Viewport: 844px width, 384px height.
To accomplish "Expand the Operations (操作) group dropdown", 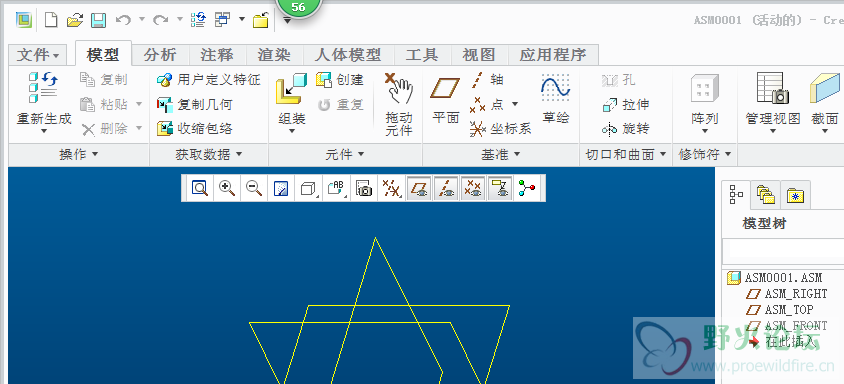I will (x=79, y=155).
